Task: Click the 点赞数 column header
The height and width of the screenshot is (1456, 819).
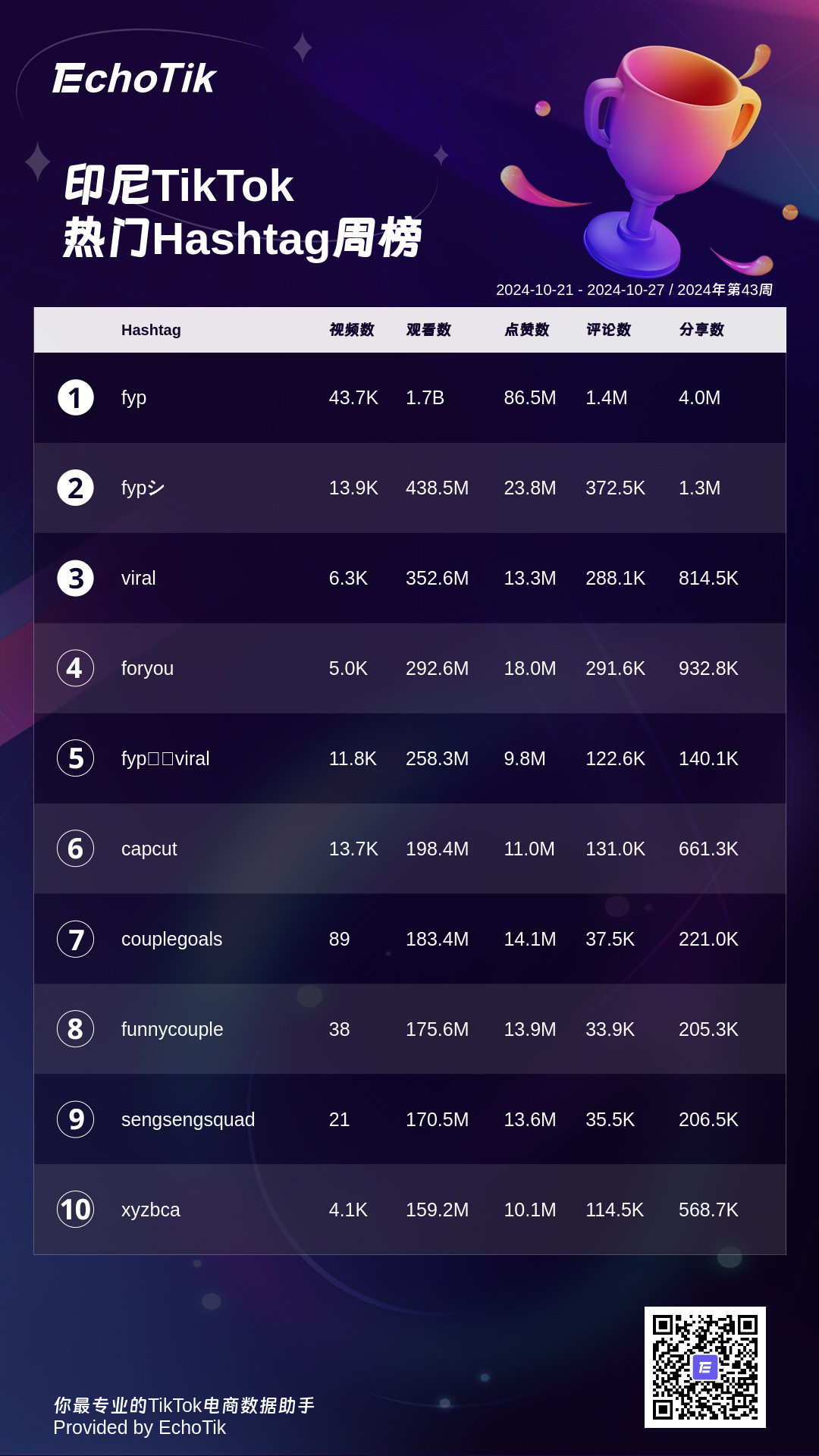Action: pos(527,330)
